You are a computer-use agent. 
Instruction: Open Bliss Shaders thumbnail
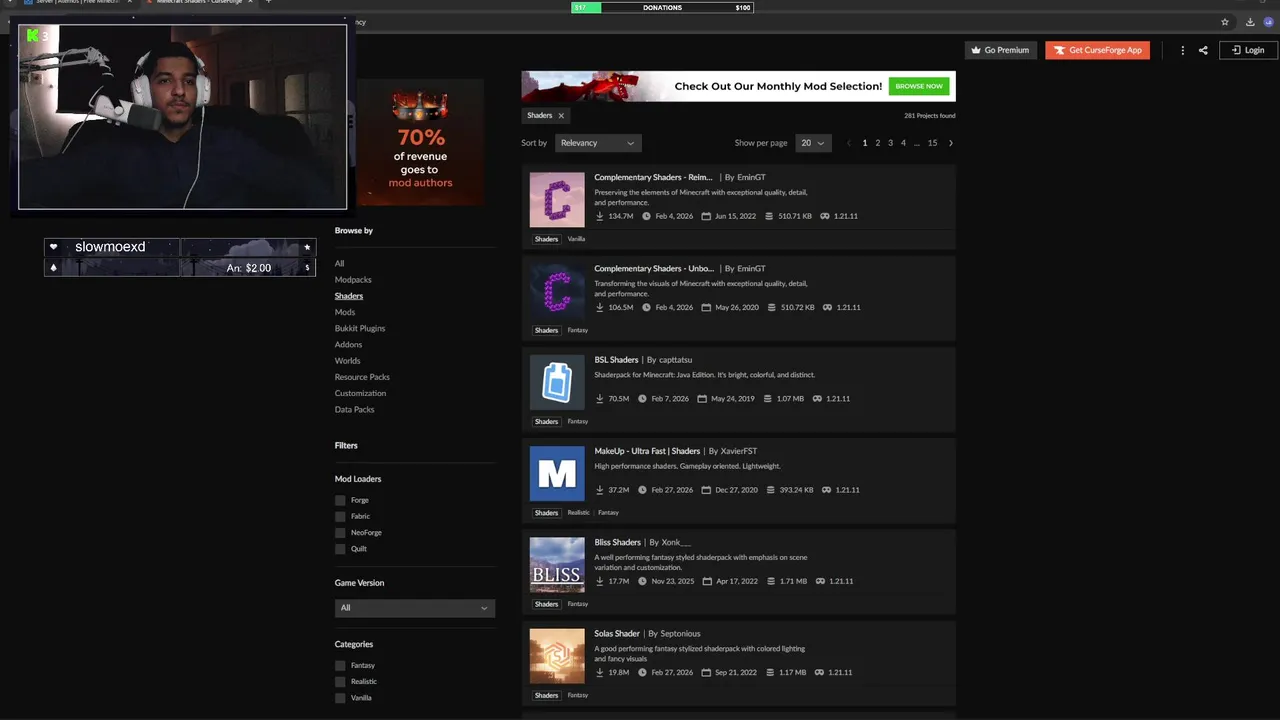pos(557,565)
